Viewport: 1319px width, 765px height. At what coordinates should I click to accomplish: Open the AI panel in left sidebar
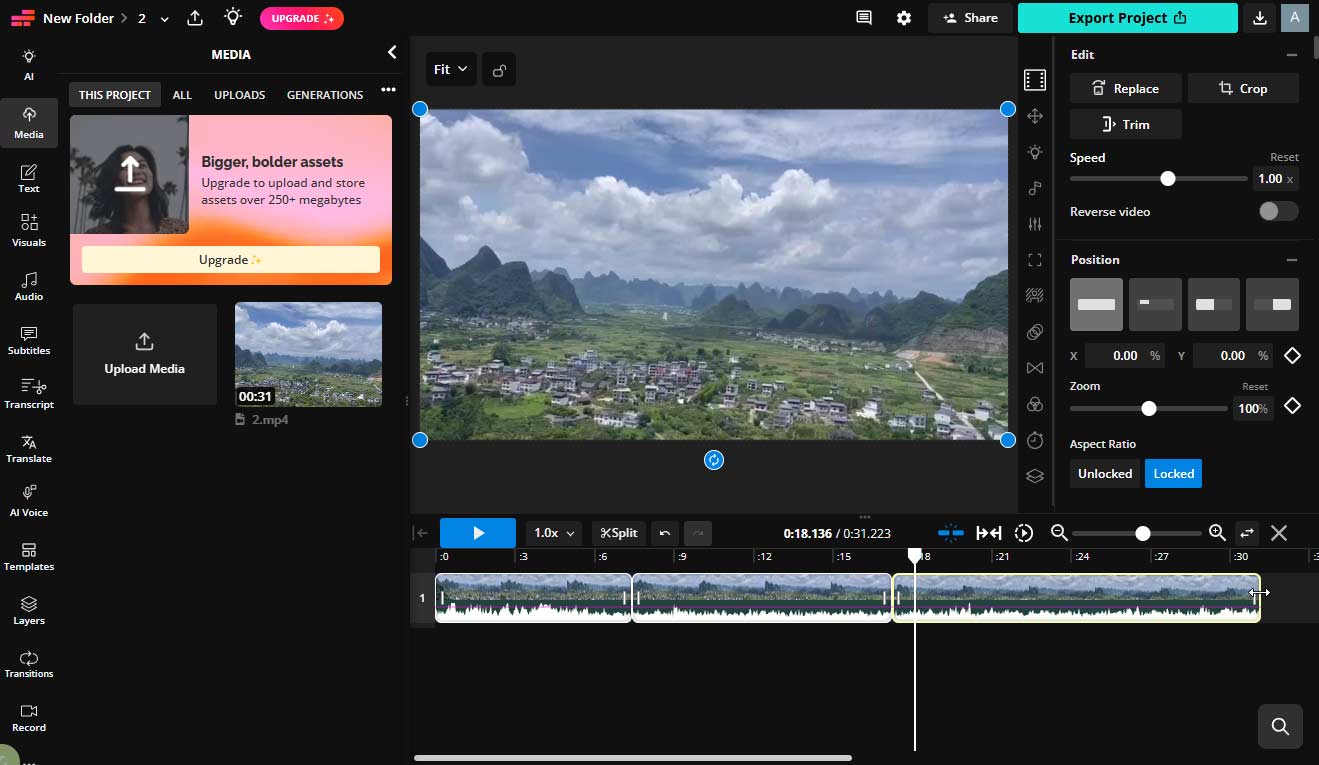coord(29,62)
